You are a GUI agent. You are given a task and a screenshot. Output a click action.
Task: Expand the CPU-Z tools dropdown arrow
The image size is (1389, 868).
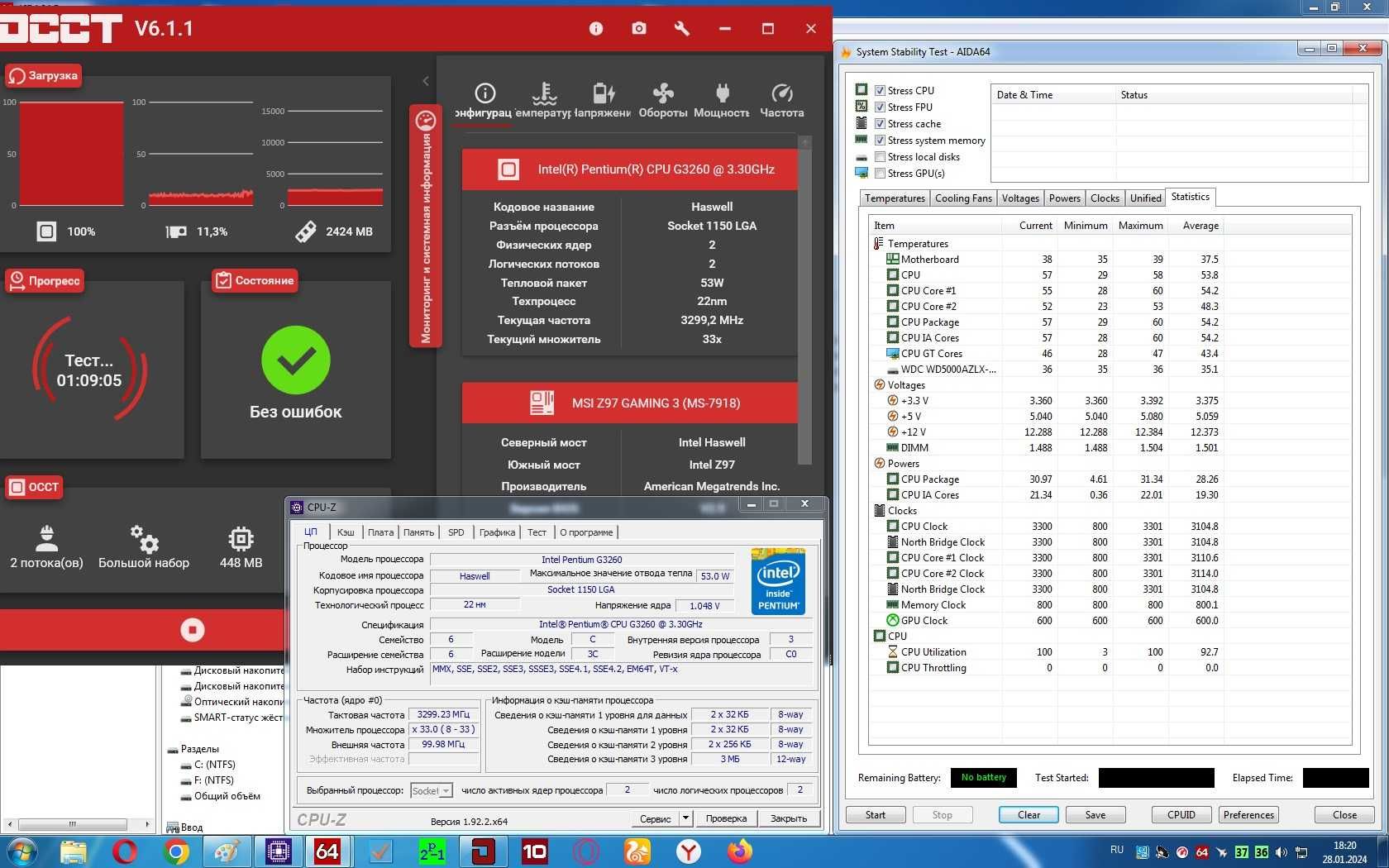pyautogui.click(x=685, y=818)
